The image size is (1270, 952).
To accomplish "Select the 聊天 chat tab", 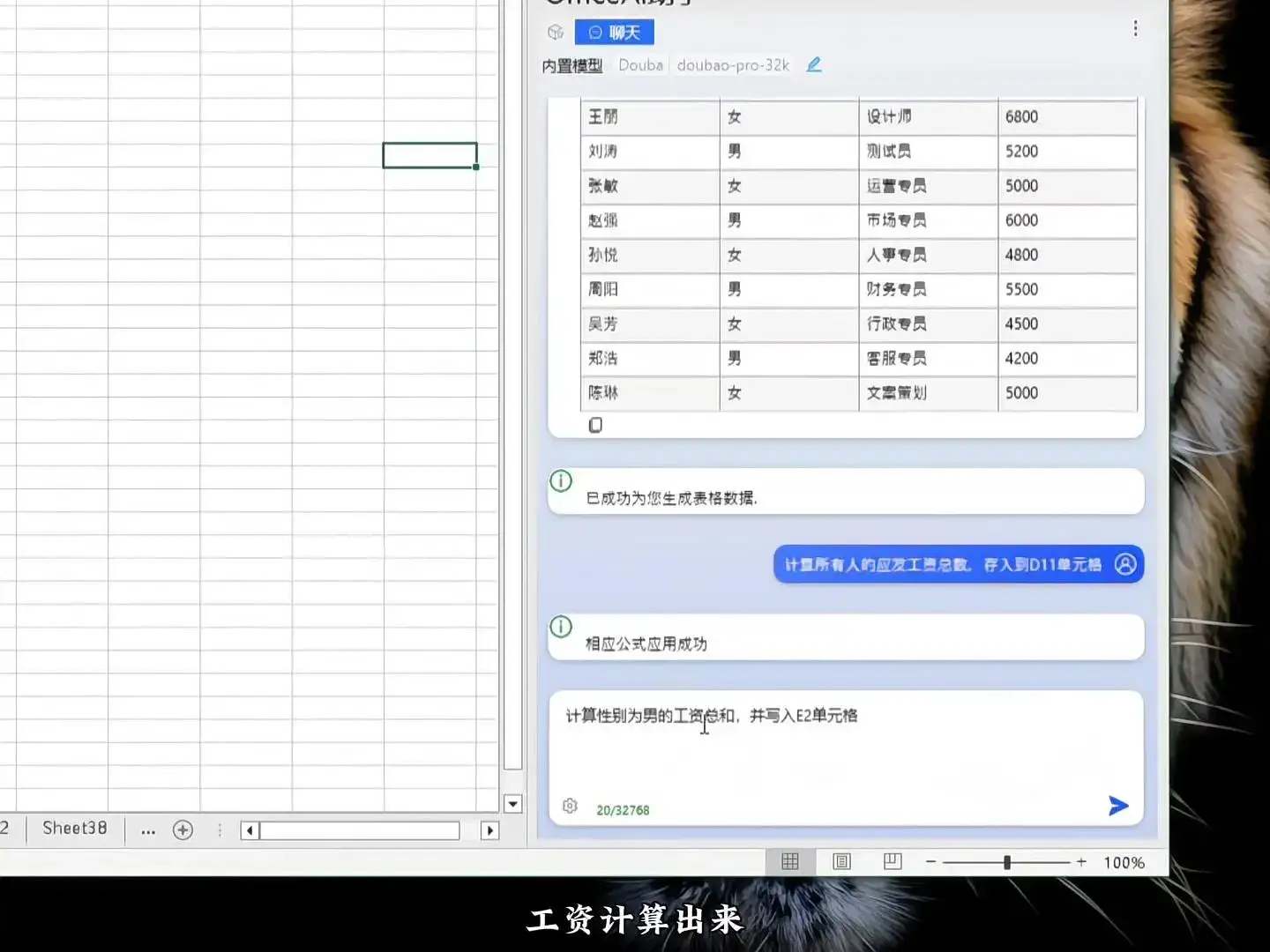I will tap(615, 32).
